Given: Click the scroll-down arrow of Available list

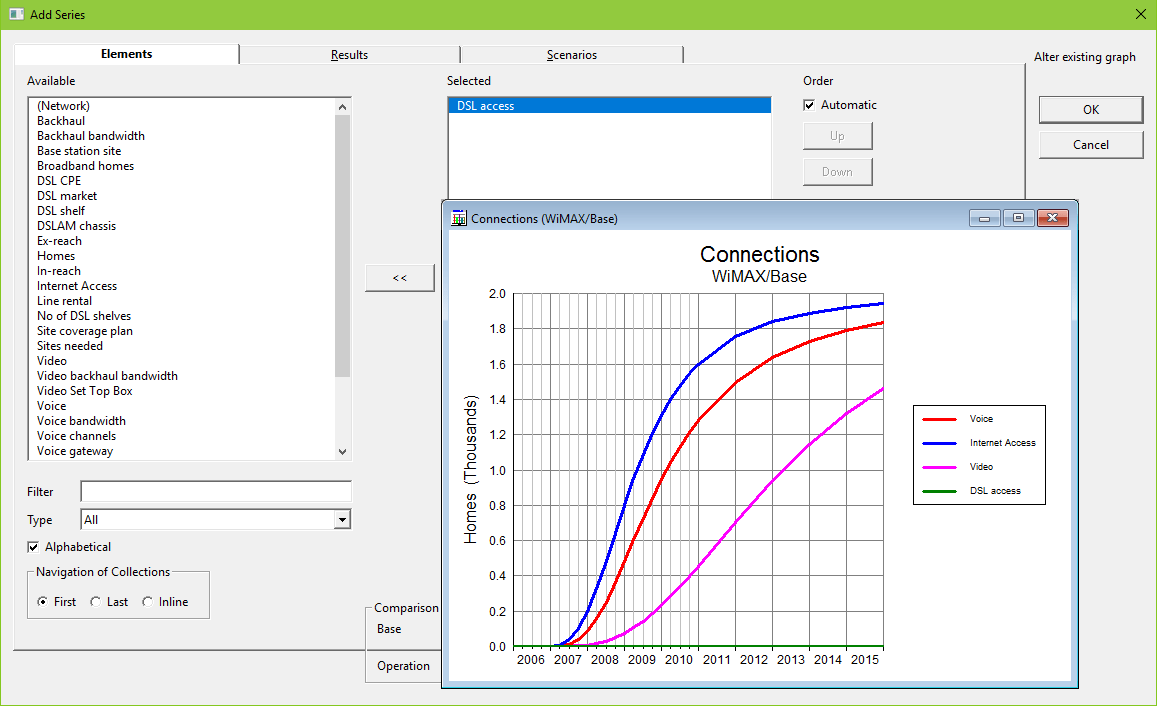Looking at the screenshot, I should (342, 451).
